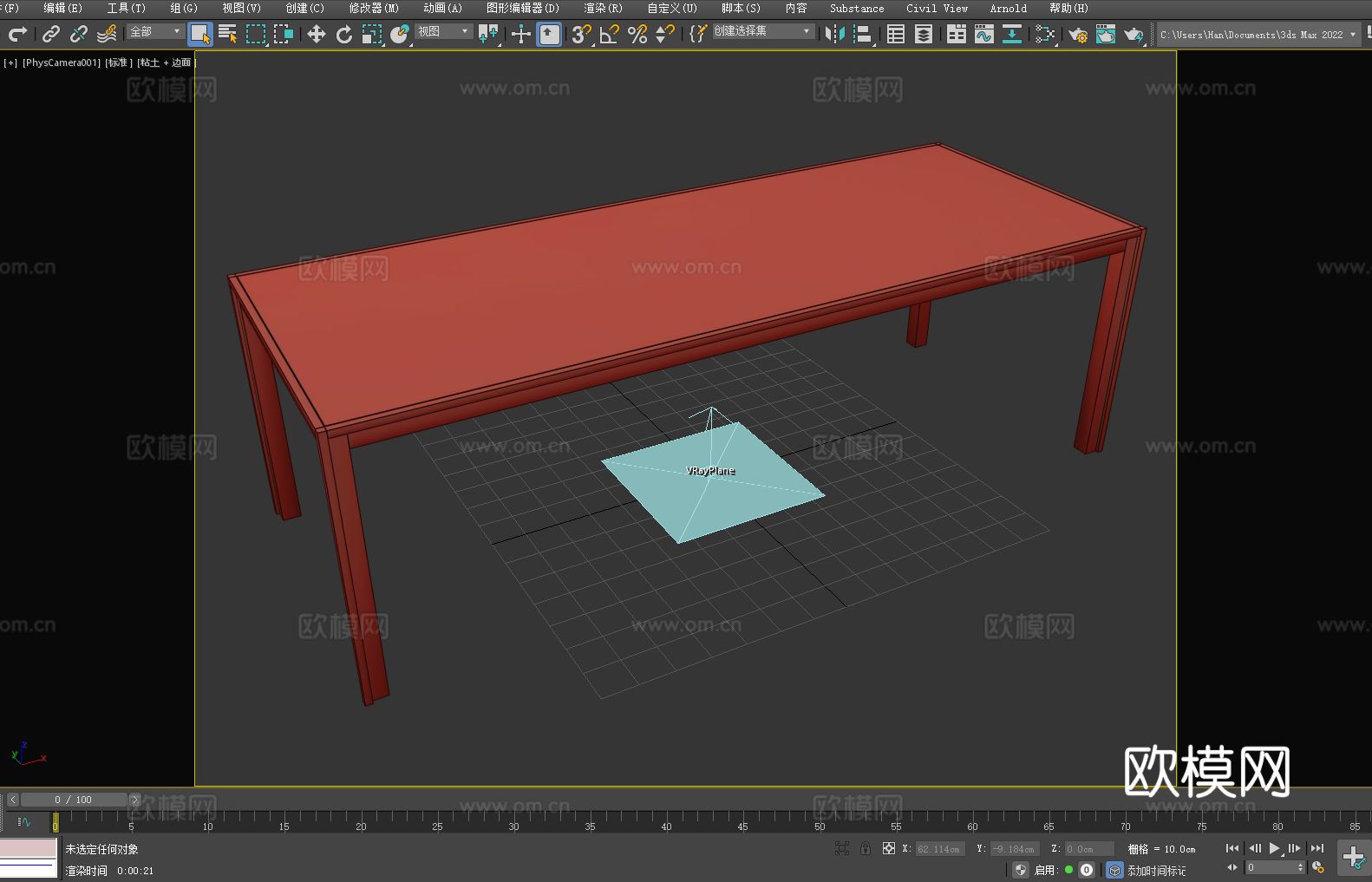The width and height of the screenshot is (1372, 882).
Task: Click the Mirror tool icon
Action: pos(835,34)
